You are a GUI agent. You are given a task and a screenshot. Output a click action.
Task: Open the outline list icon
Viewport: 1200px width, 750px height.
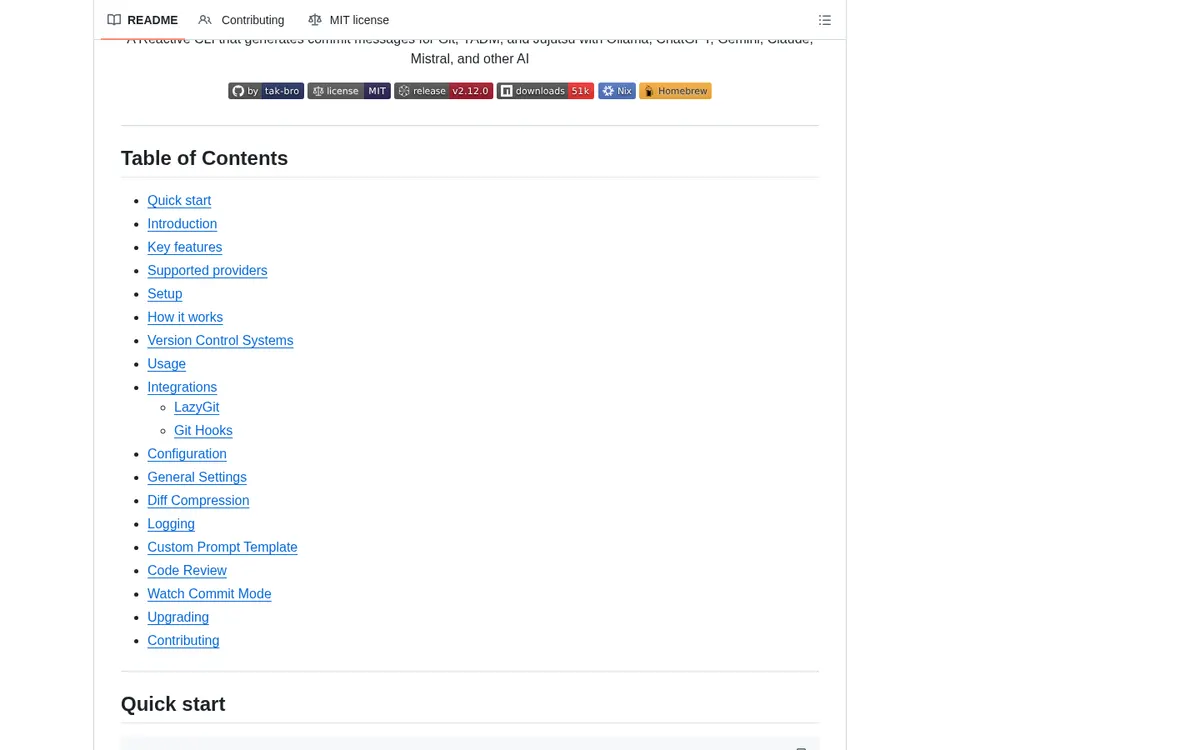(x=825, y=20)
